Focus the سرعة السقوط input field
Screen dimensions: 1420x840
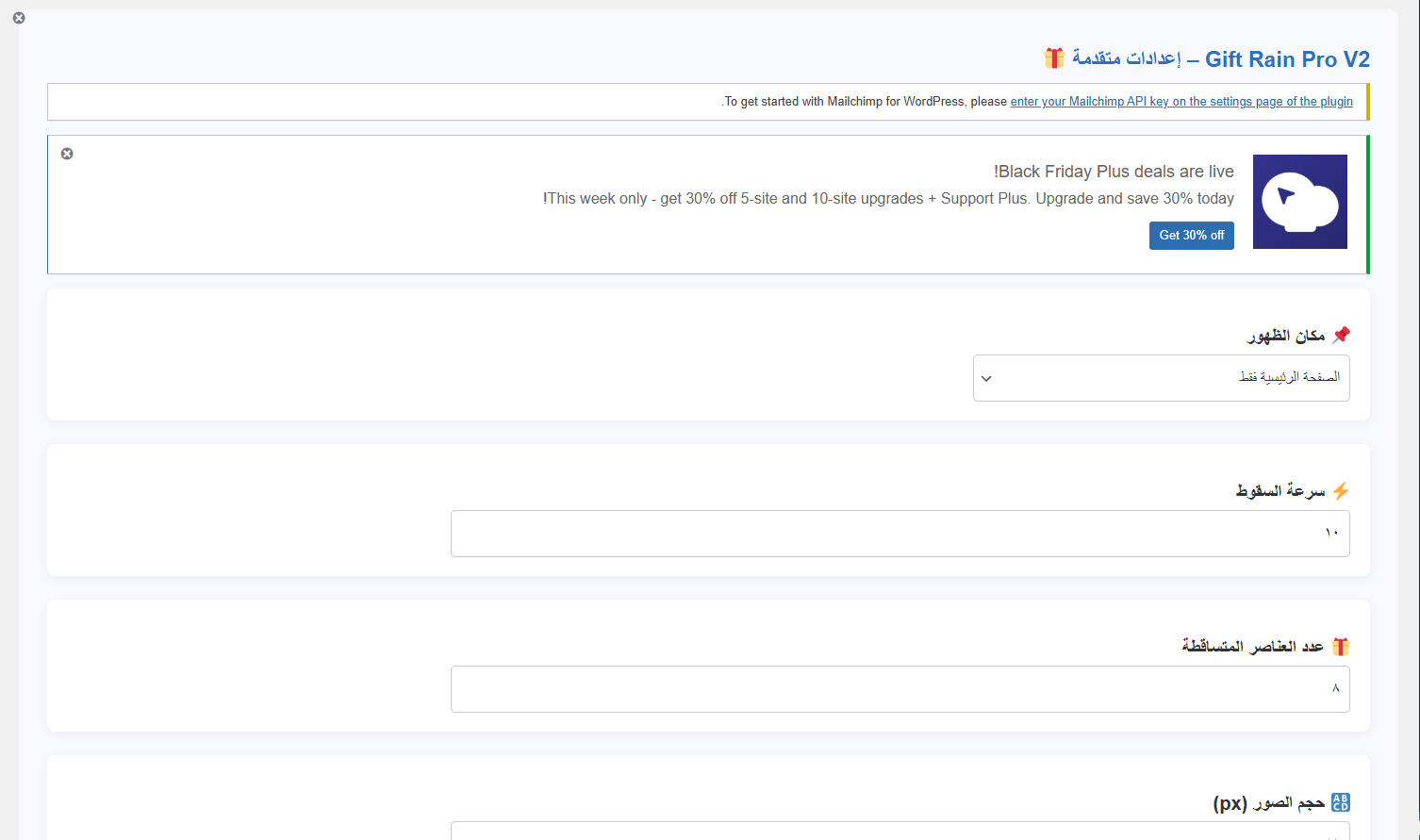pyautogui.click(x=900, y=534)
